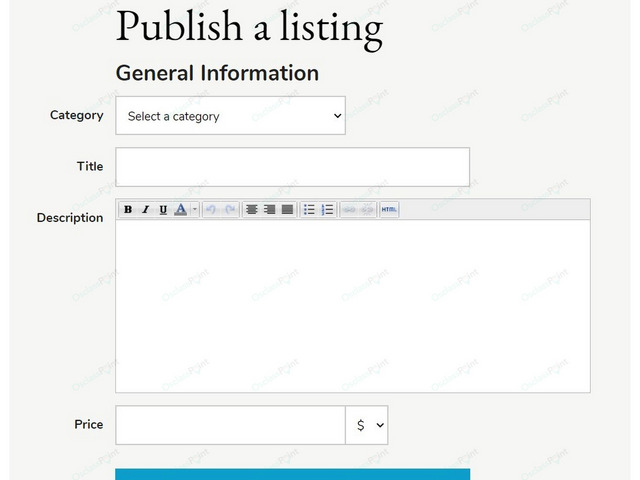The width and height of the screenshot is (640, 480).
Task: Click inside the Price input field
Action: (231, 425)
